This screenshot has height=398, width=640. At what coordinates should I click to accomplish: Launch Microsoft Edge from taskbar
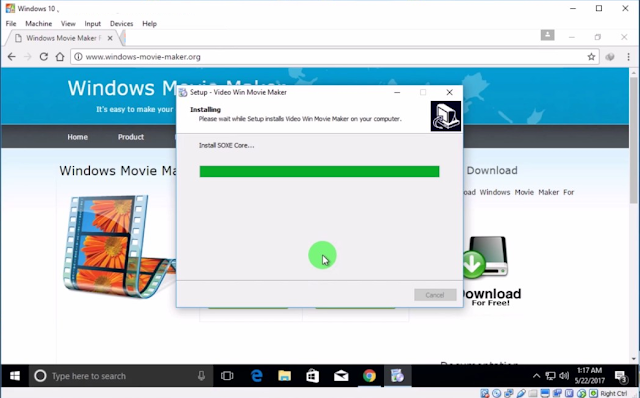(256, 376)
